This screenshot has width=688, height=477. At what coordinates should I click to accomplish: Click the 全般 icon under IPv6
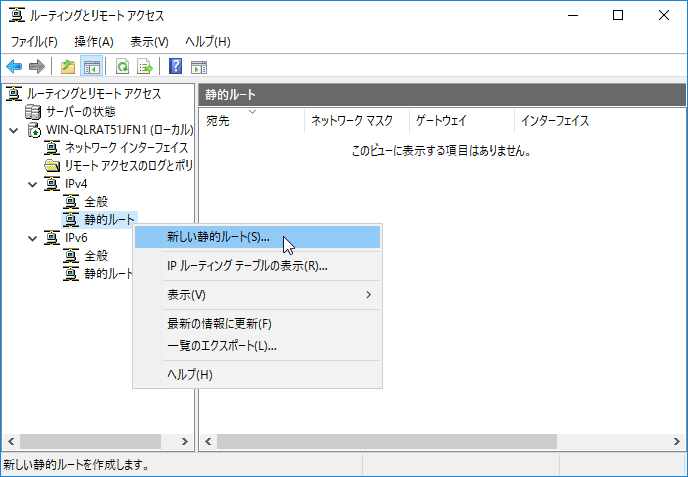click(71, 256)
